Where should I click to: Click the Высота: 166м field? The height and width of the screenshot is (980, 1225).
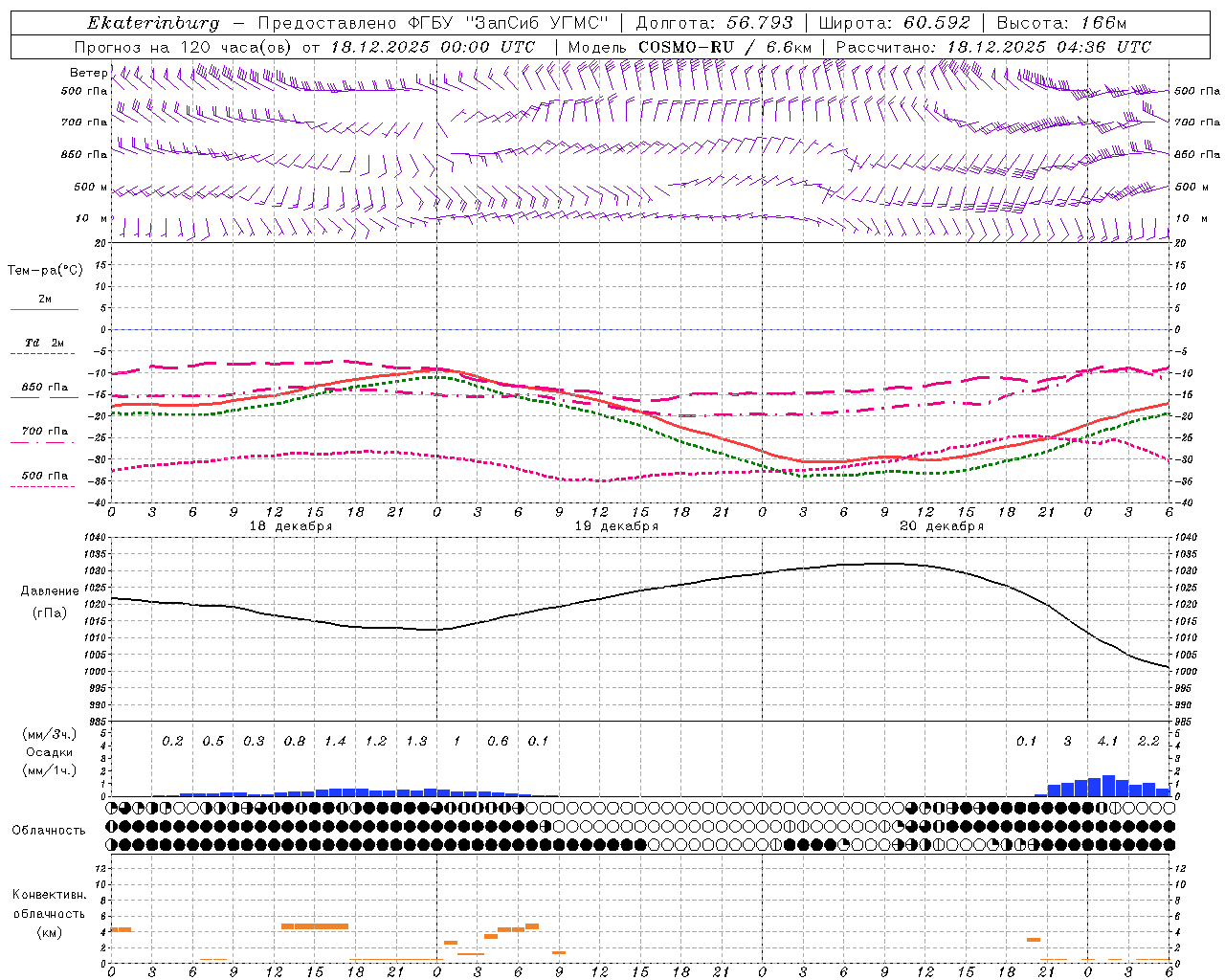[x=1062, y=23]
